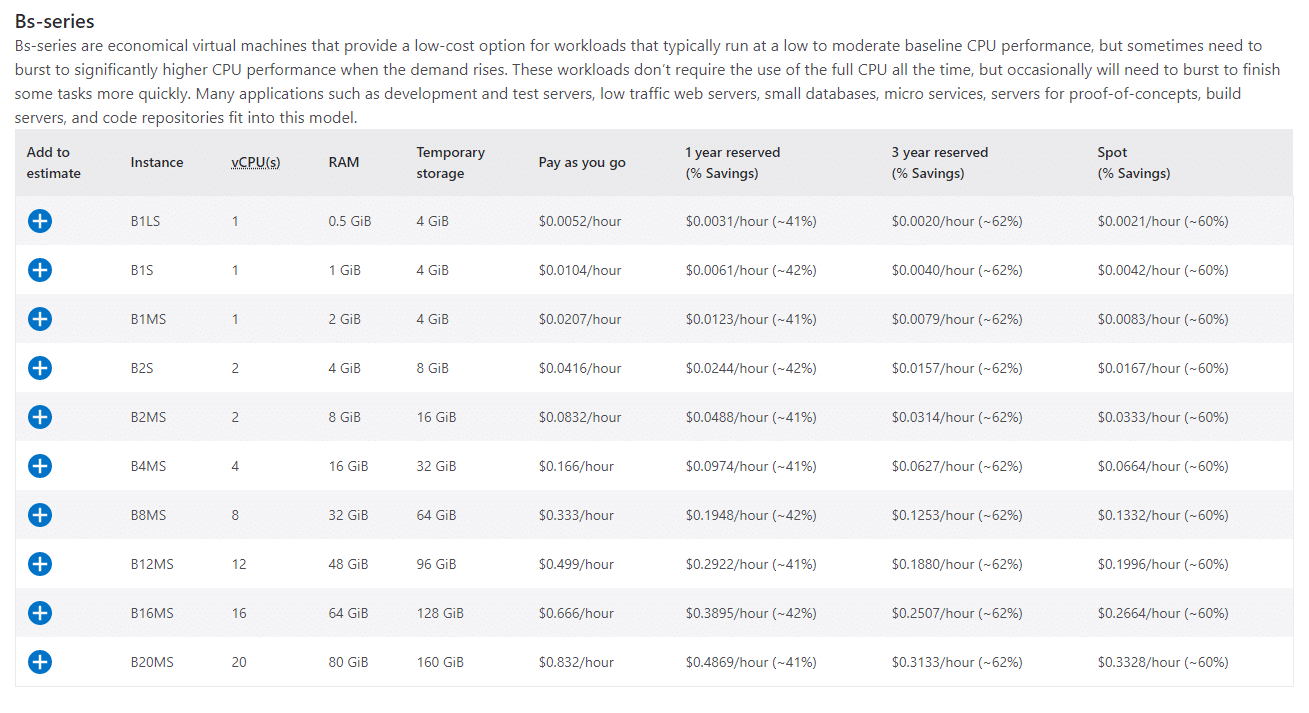Viewport: 1309px width, 713px height.
Task: Click the 1 year reserved header
Action: [x=732, y=163]
